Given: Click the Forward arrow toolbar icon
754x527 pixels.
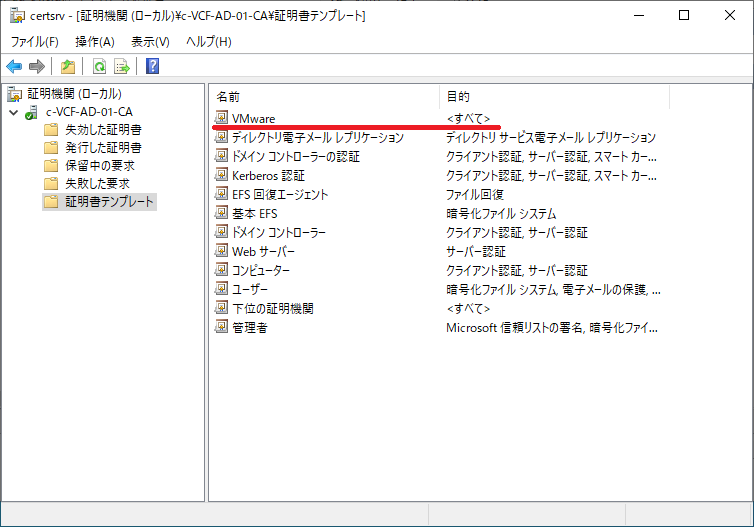Looking at the screenshot, I should coord(37,66).
